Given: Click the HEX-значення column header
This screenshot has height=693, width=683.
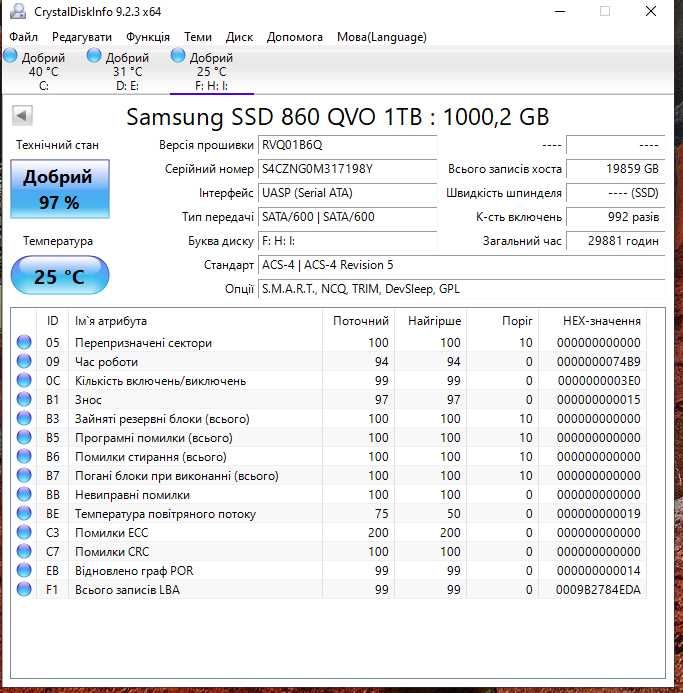Looking at the screenshot, I should tap(593, 320).
